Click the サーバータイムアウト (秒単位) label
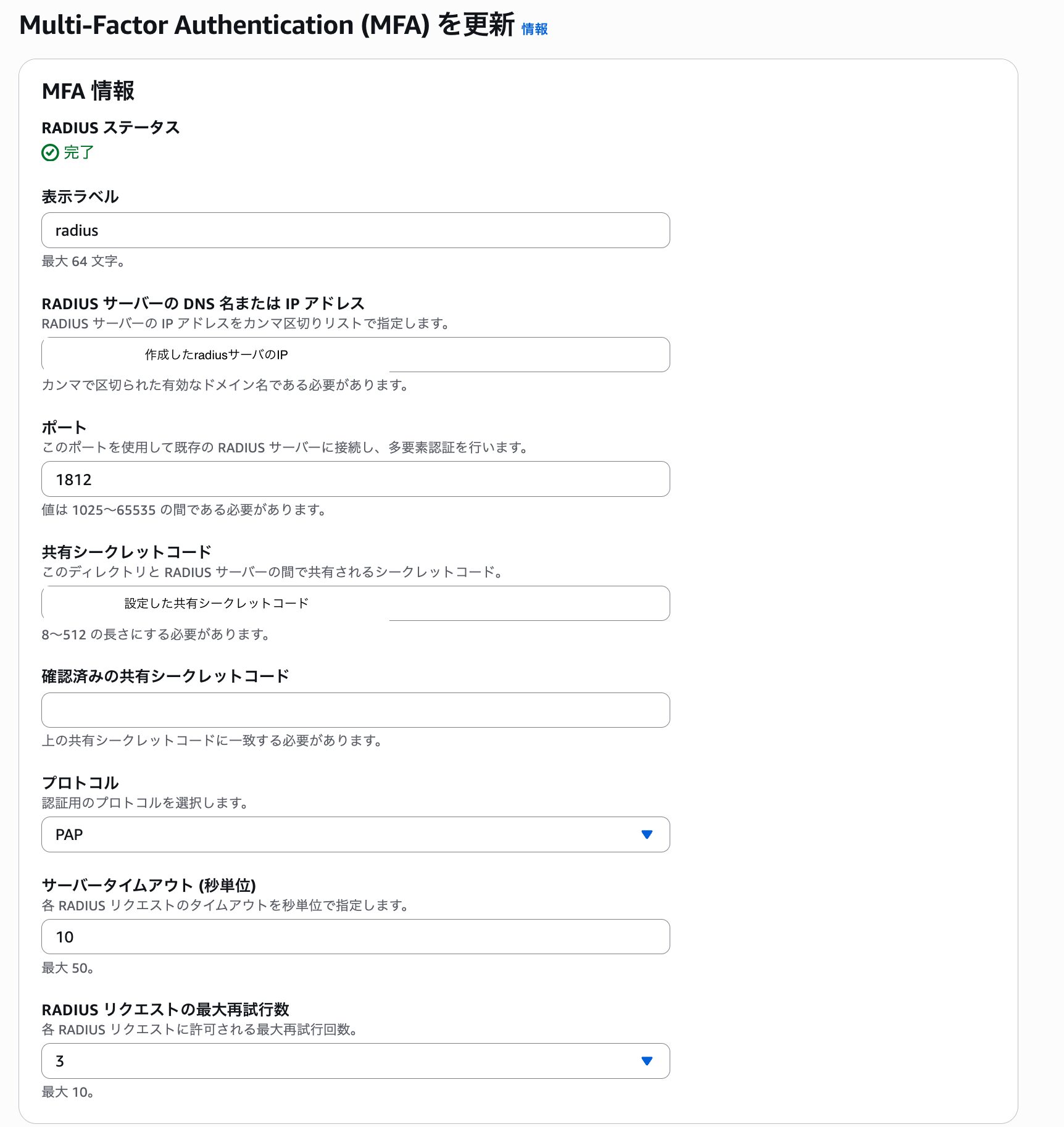Image resolution: width=1064 pixels, height=1127 pixels. [x=149, y=885]
